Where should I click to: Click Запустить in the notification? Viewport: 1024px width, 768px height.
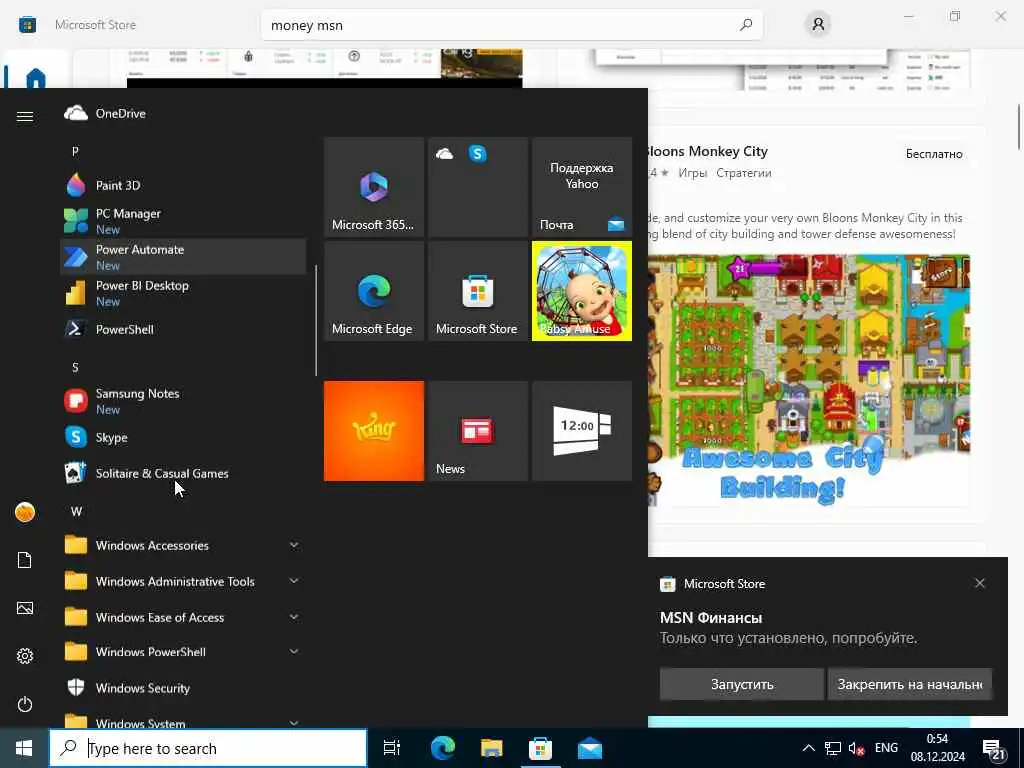742,684
